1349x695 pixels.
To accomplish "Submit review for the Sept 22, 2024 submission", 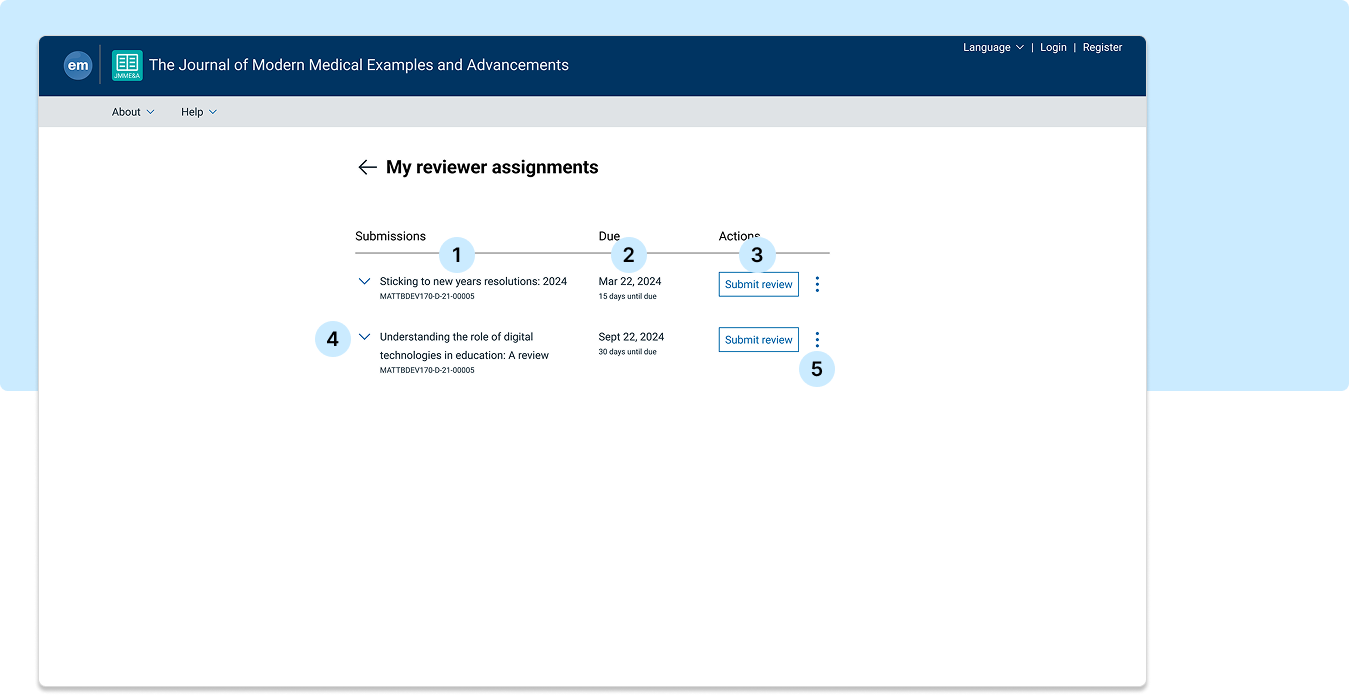I will [759, 340].
